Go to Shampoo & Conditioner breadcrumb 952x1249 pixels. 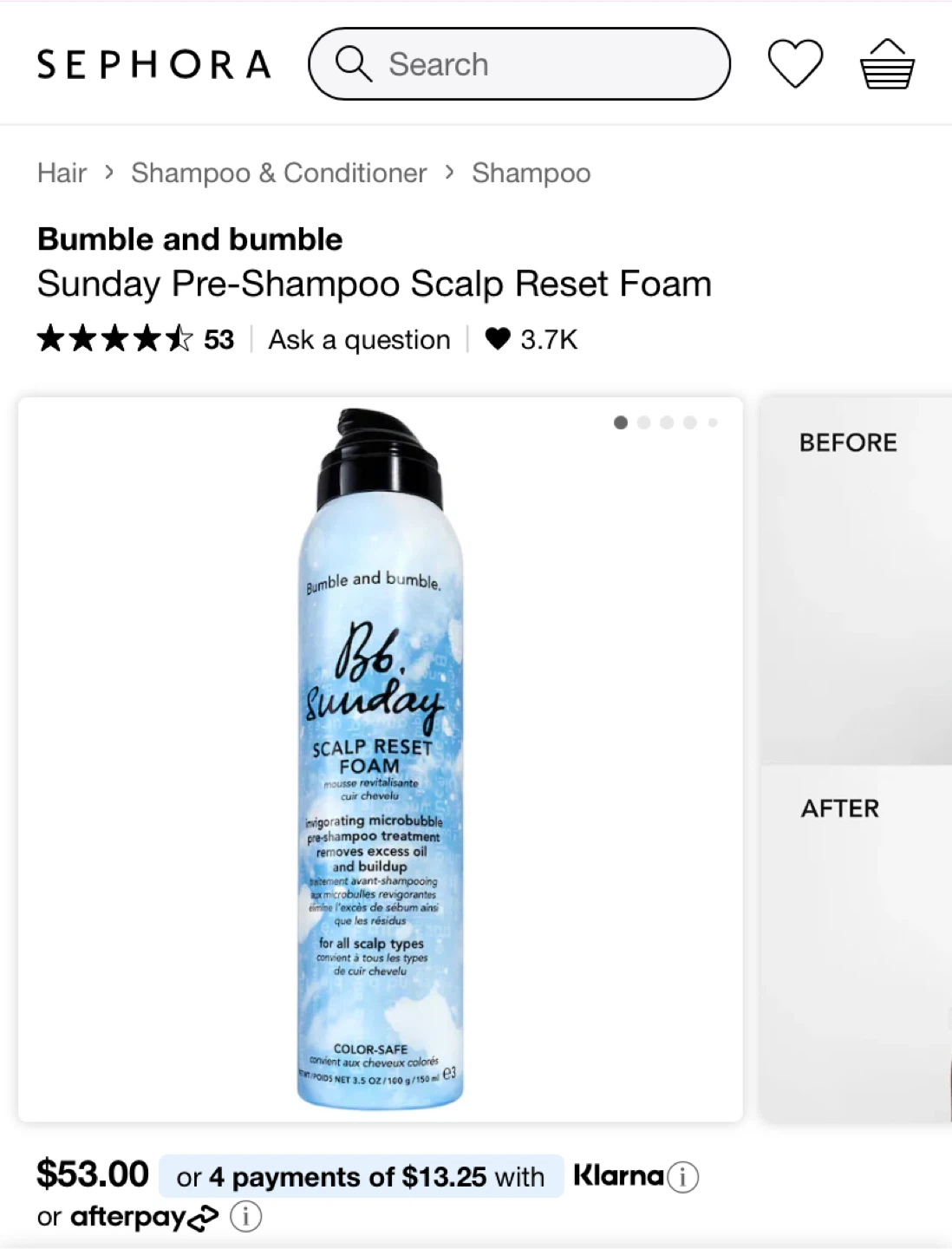coord(279,173)
